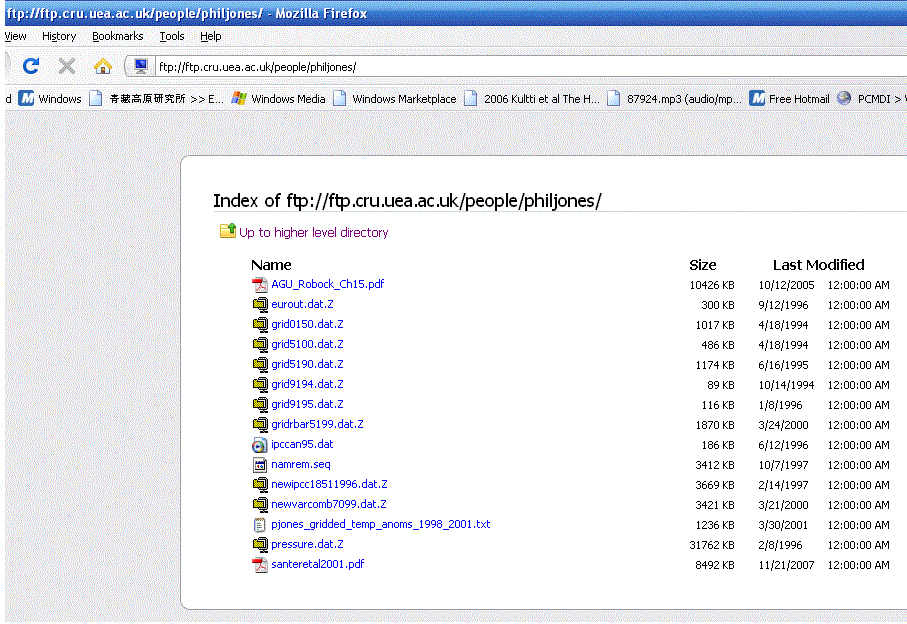Go to the Home page icon
907x624 pixels.
tap(102, 67)
